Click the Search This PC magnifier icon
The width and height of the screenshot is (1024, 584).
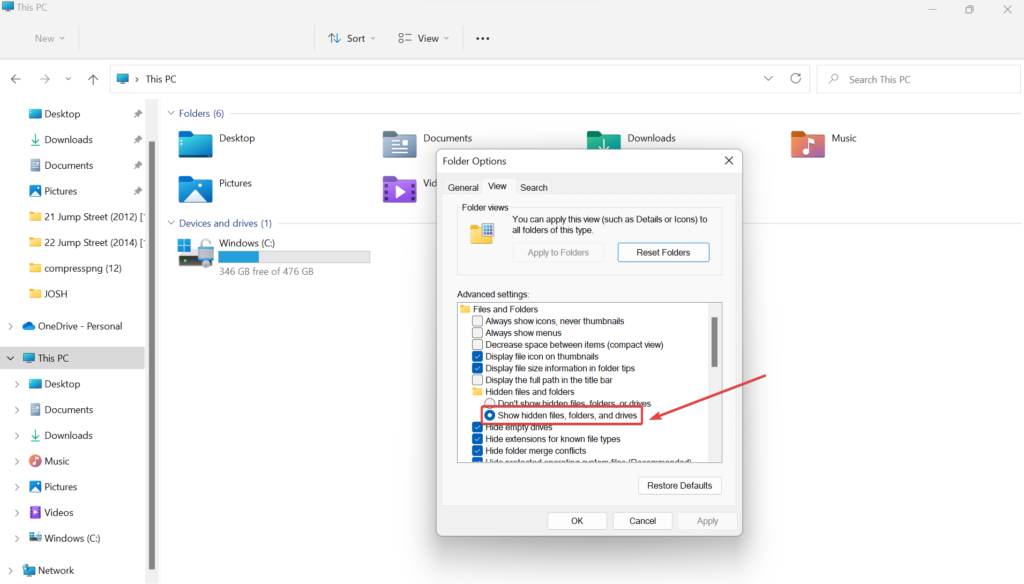pyautogui.click(x=833, y=78)
